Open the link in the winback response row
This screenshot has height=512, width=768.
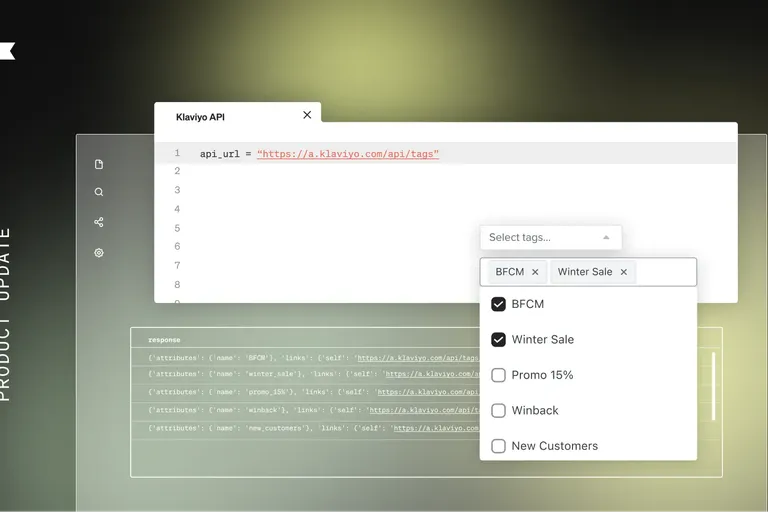[x=424, y=410]
